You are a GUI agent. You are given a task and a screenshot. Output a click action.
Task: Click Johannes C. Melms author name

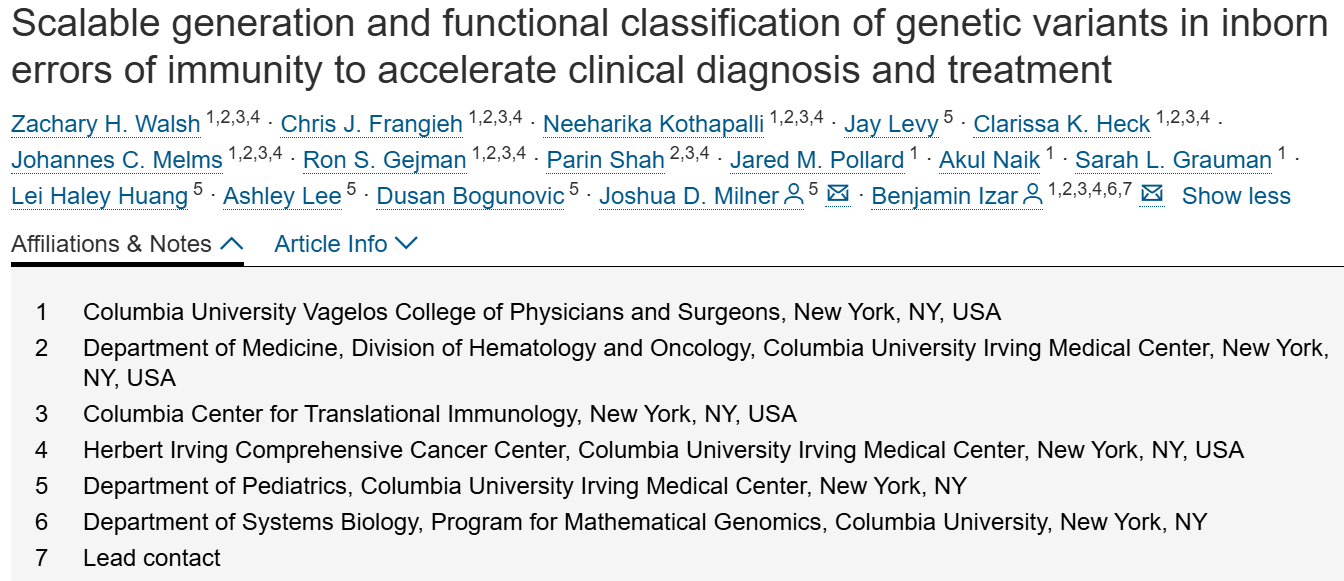(117, 160)
